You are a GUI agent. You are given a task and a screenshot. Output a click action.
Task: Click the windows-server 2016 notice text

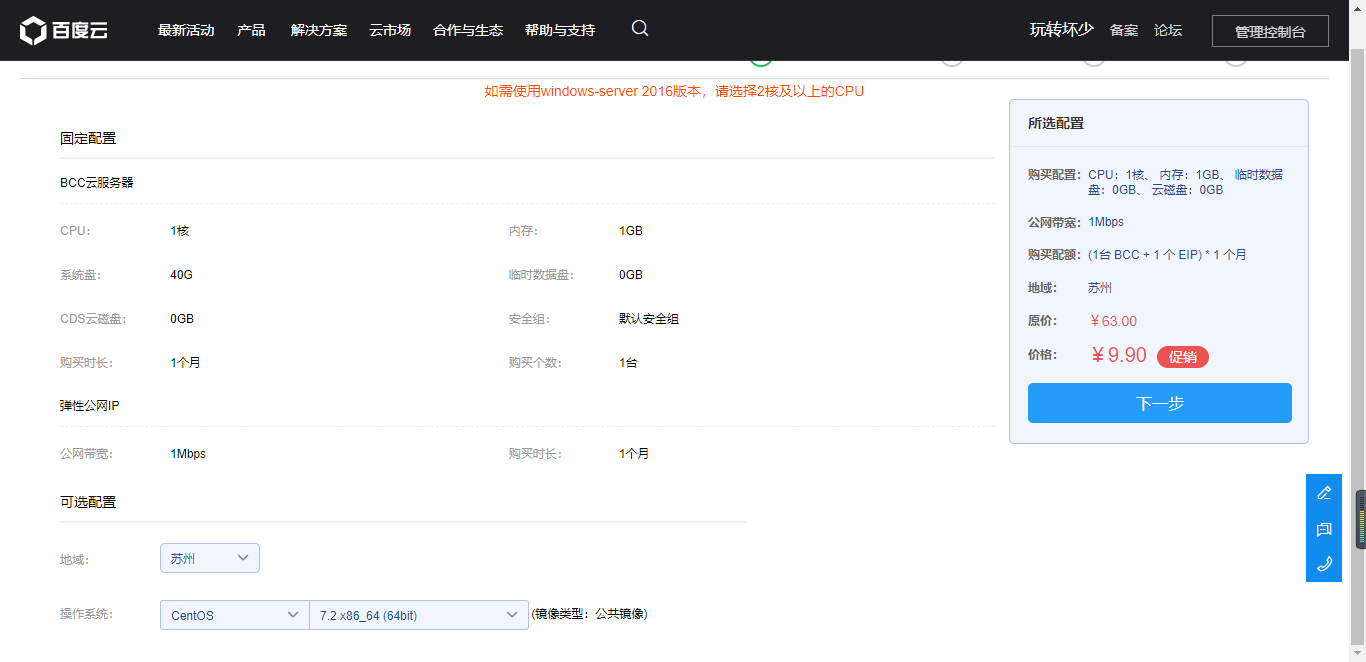[x=674, y=91]
